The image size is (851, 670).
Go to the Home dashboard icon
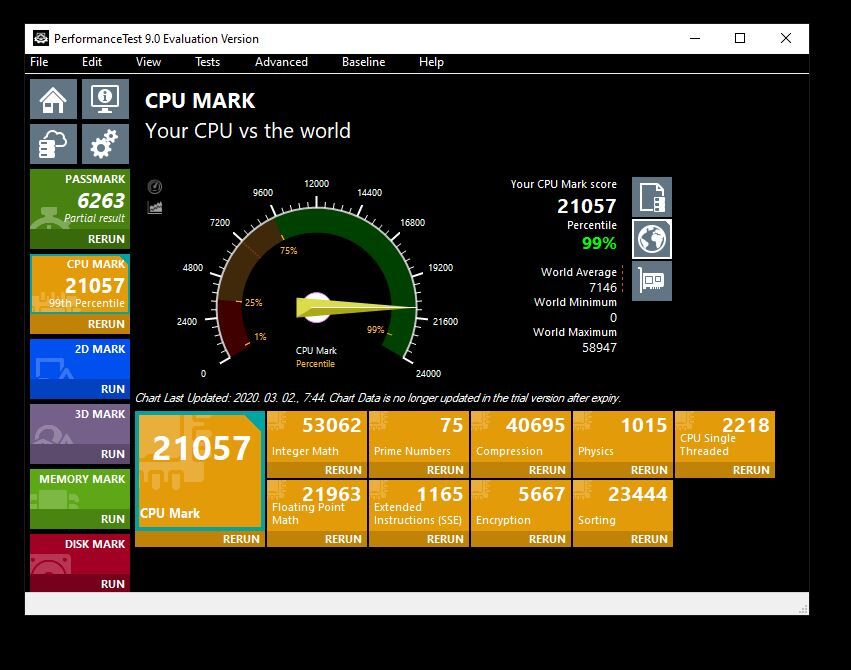pos(53,99)
